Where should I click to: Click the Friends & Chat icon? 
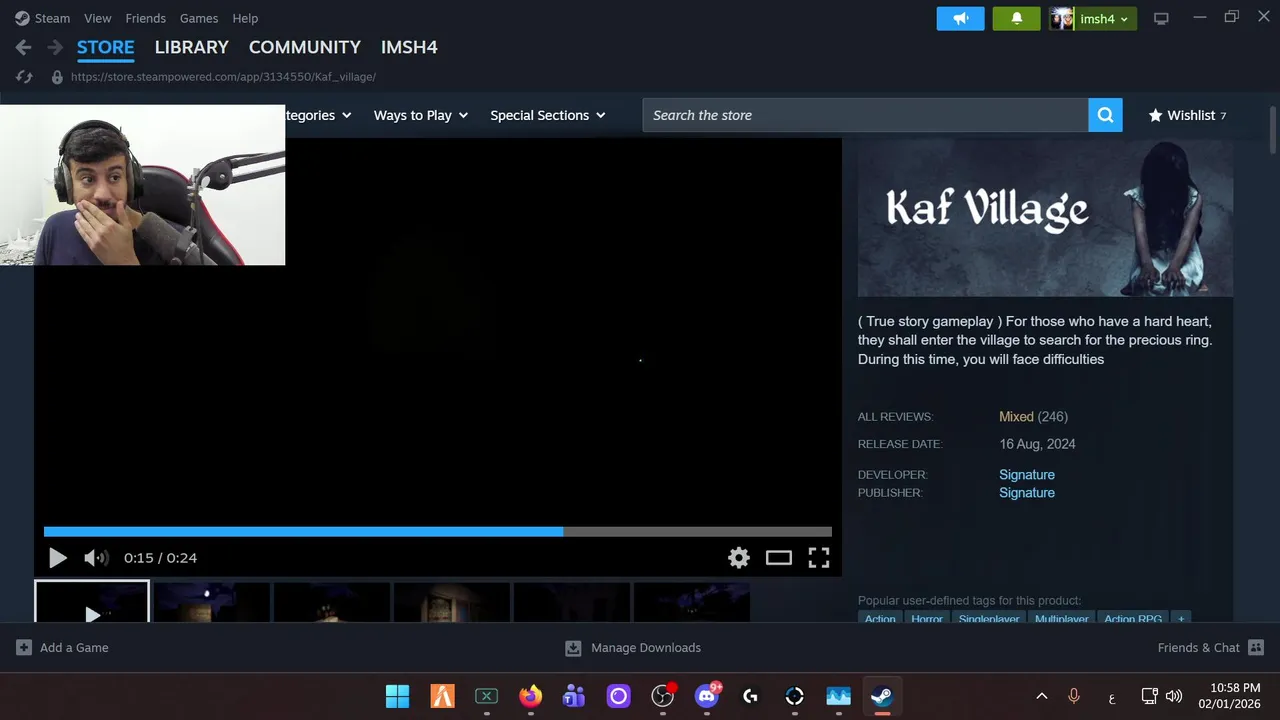(x=1256, y=648)
